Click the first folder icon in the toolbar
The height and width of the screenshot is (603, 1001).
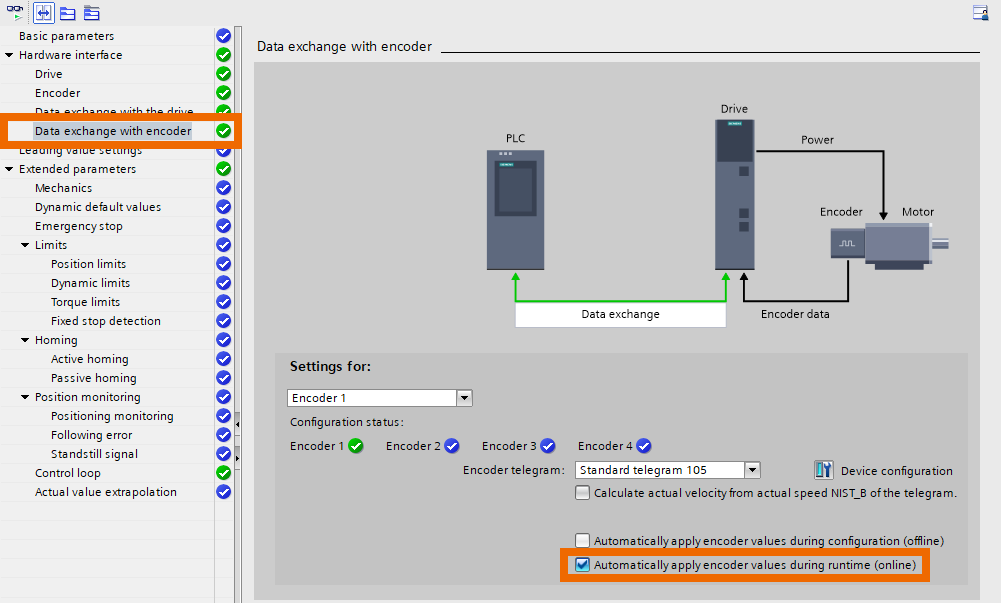pyautogui.click(x=66, y=13)
